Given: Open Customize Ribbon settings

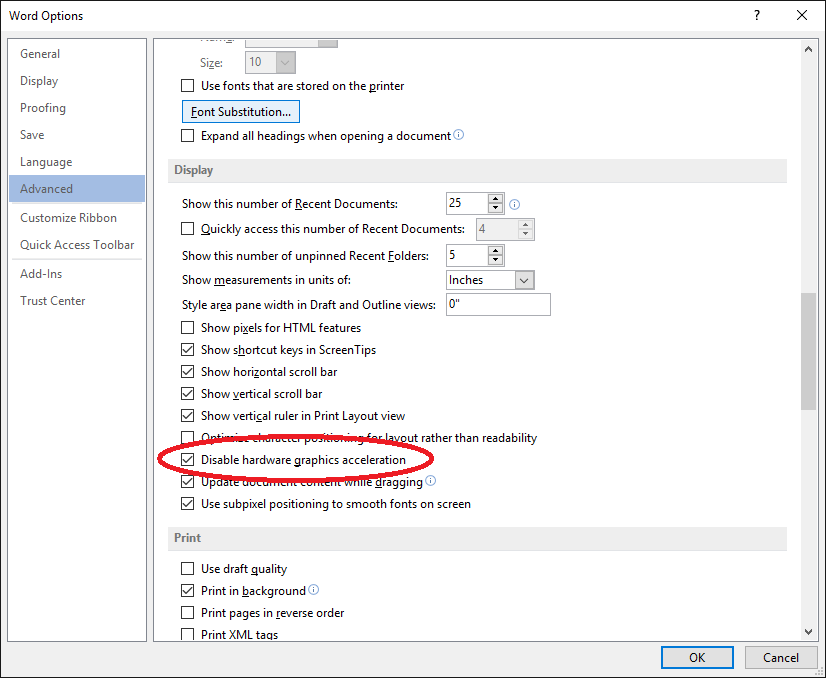Looking at the screenshot, I should coord(77,218).
